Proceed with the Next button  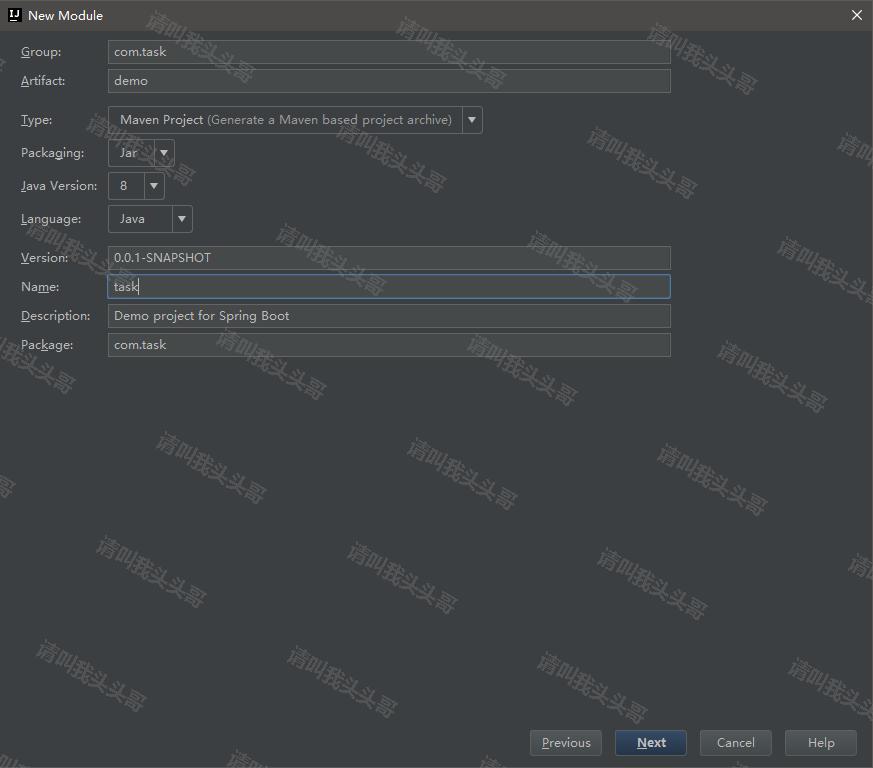tap(650, 742)
